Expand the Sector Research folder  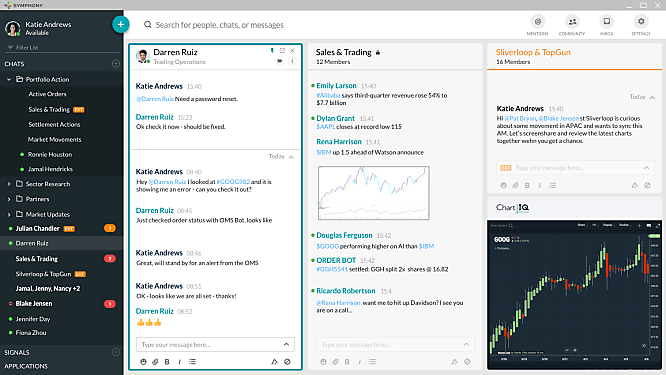coord(9,184)
